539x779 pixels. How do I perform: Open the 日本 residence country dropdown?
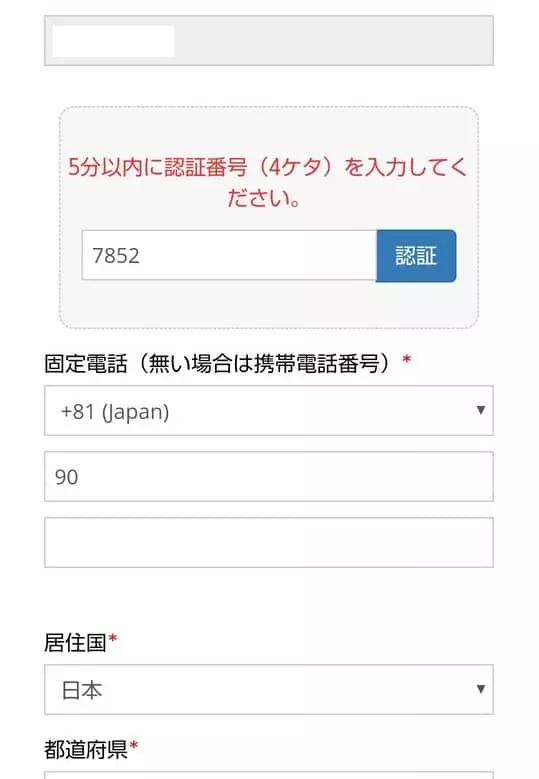tap(269, 689)
